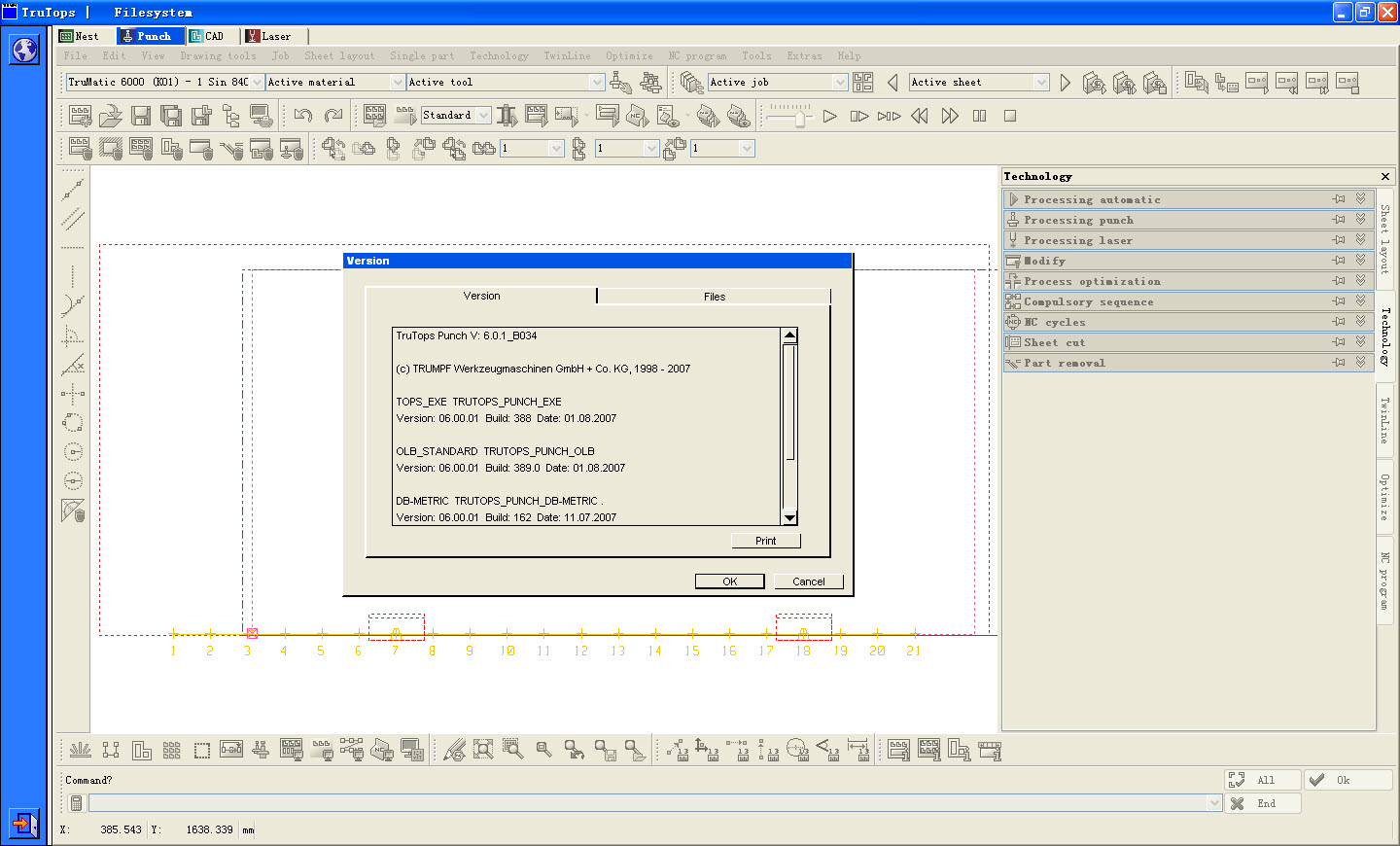Click the Ok button near command line

1348,780
